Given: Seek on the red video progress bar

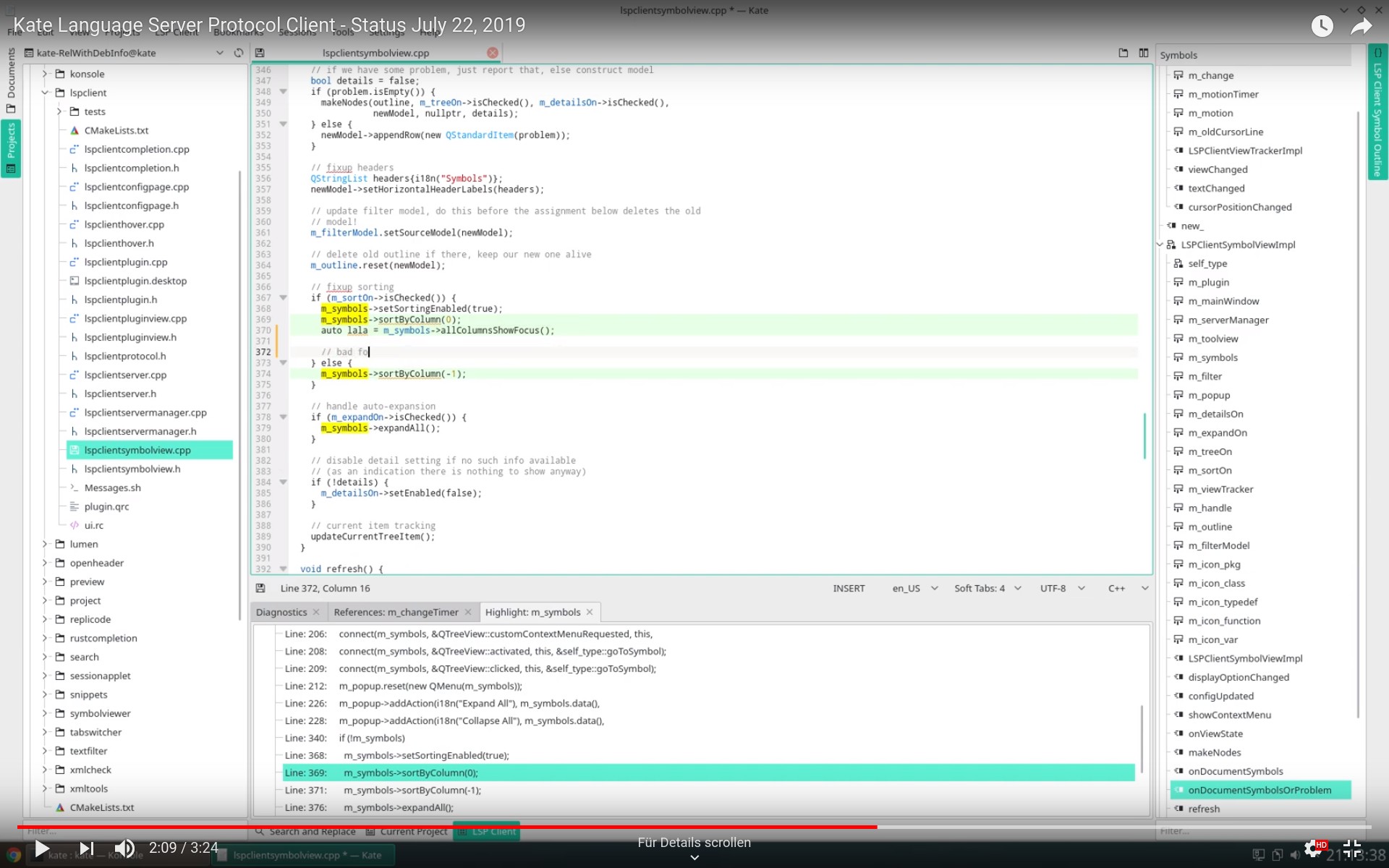Looking at the screenshot, I should (x=694, y=826).
